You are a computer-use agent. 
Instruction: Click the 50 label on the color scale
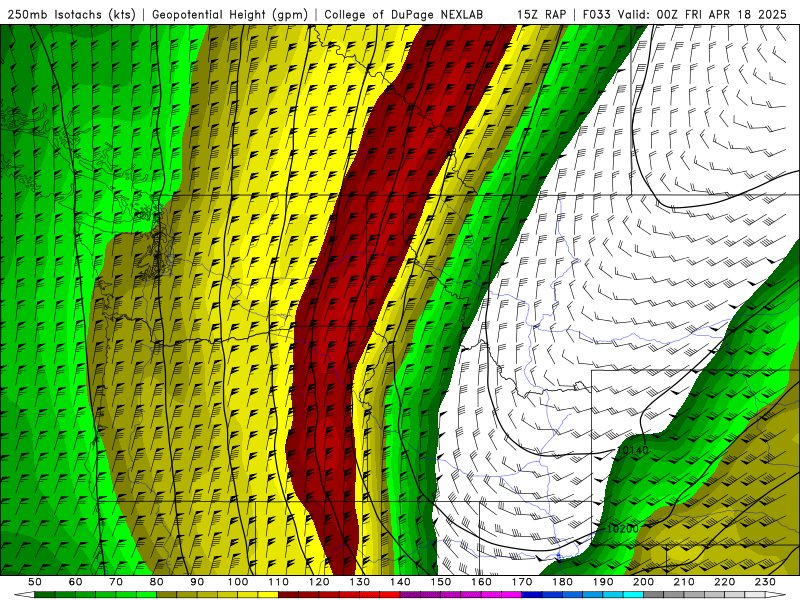coord(35,582)
